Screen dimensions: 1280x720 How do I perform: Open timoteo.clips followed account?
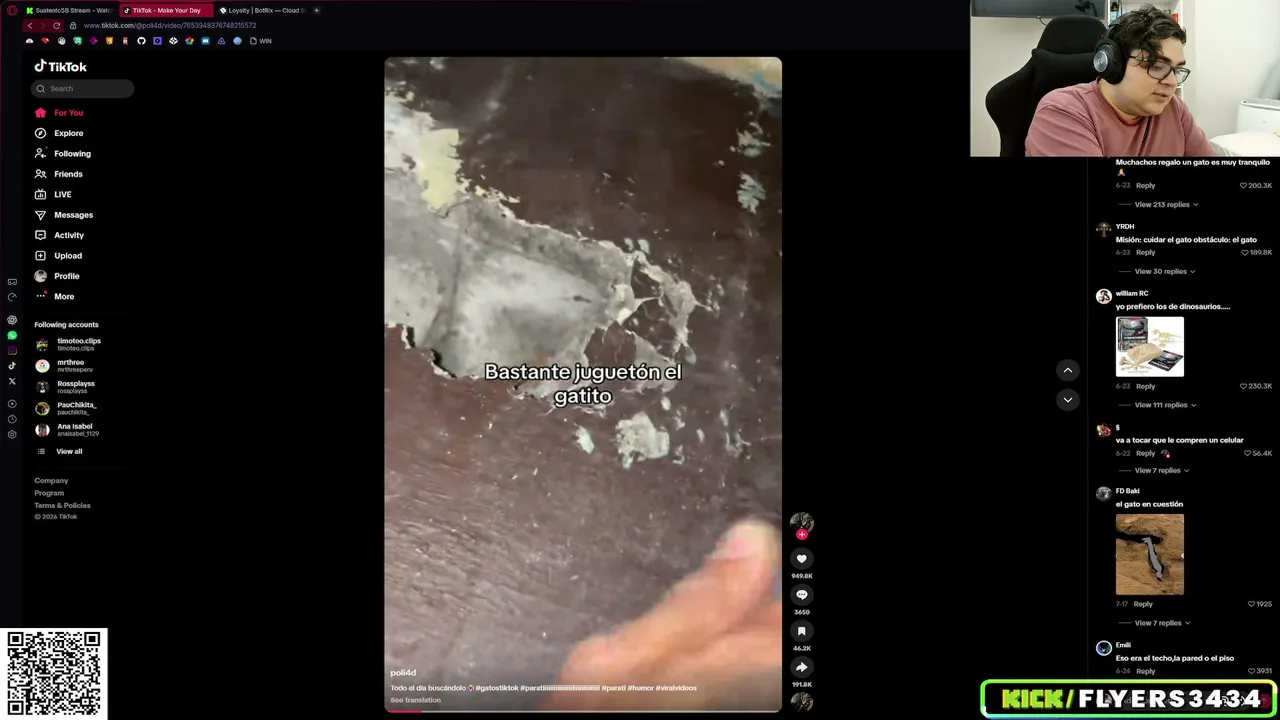click(x=68, y=344)
